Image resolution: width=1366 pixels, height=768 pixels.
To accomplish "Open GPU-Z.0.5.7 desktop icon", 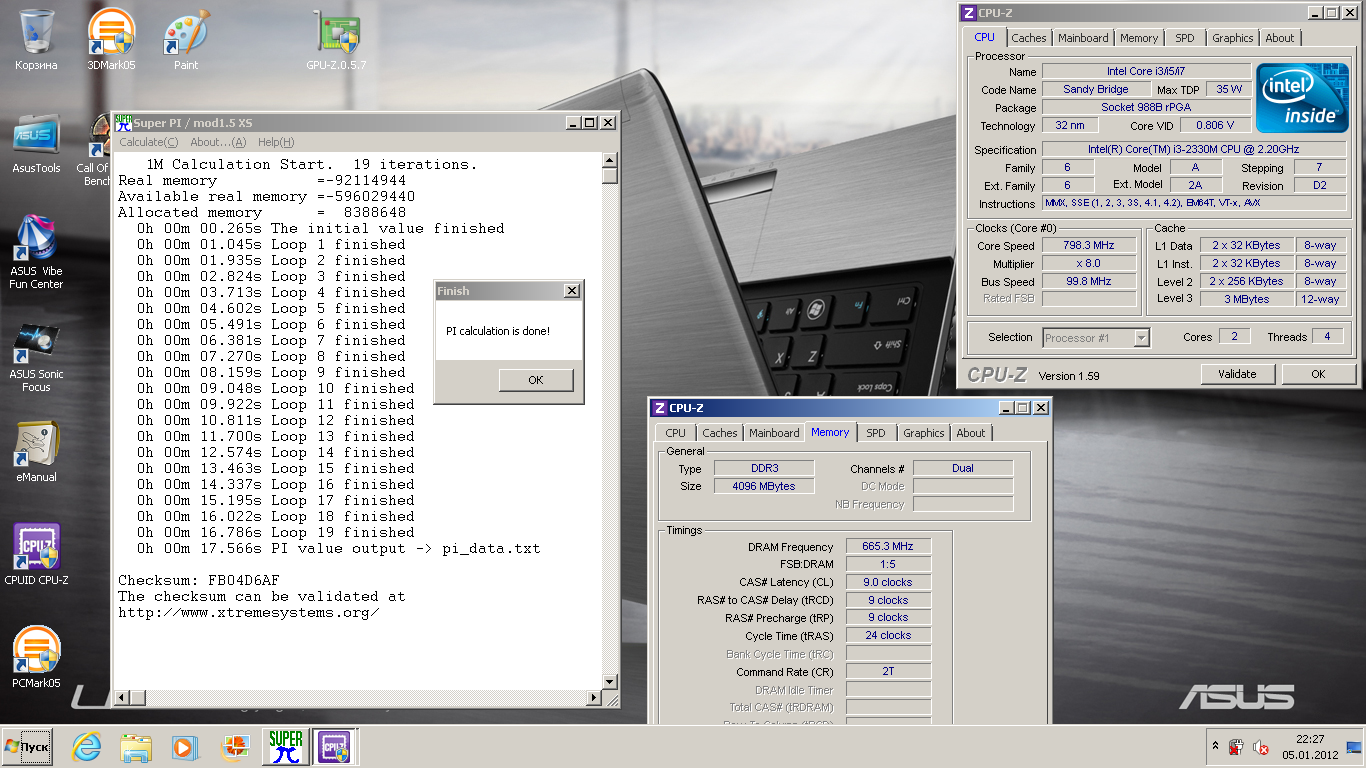I will click(337, 40).
